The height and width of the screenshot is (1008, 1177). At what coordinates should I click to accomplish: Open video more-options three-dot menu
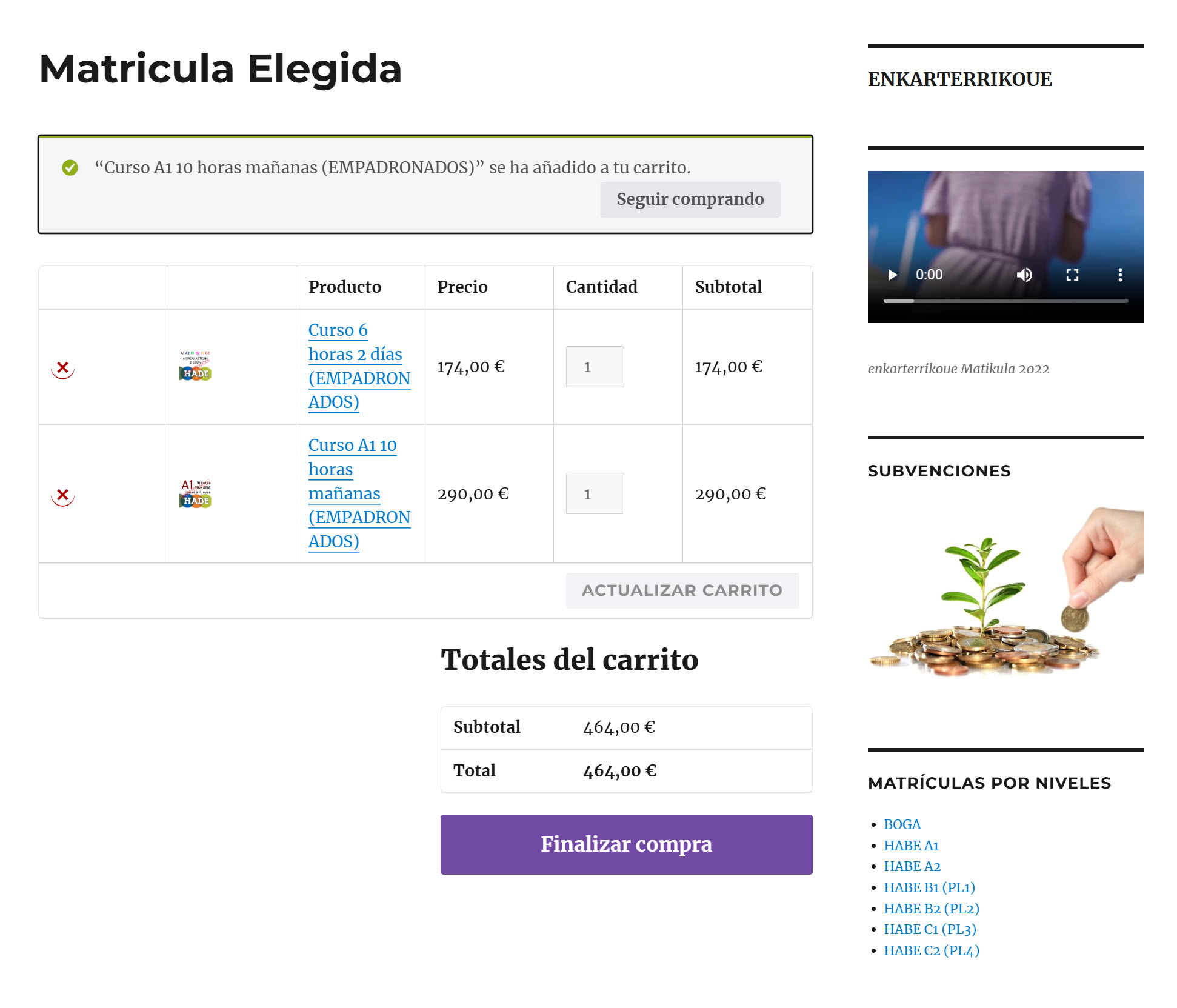tap(1120, 275)
